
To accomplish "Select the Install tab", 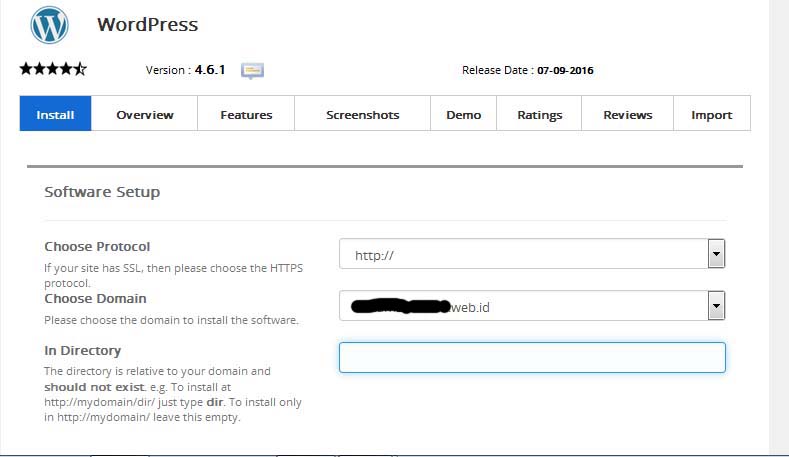I will [55, 115].
